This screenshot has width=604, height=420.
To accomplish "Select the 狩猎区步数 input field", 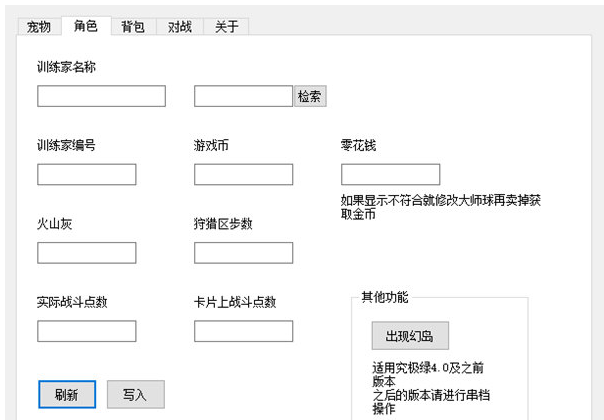I will [x=243, y=253].
